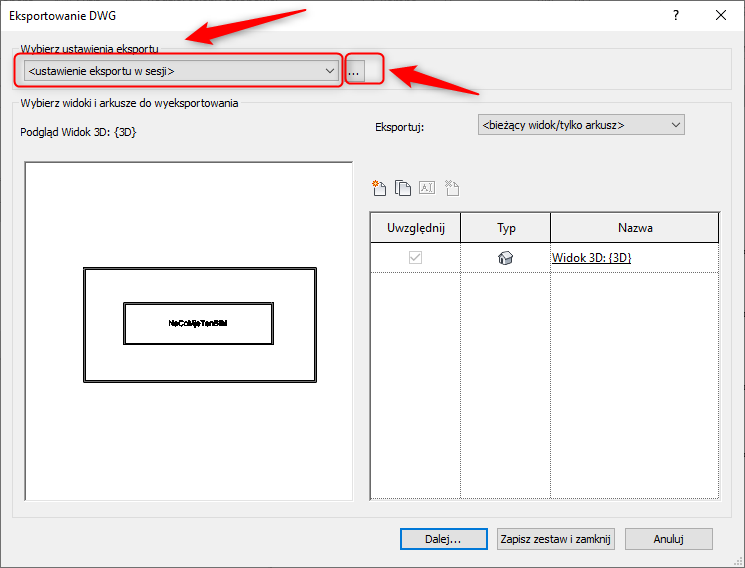Click the duplicate set icon
745x568 pixels.
[403, 188]
